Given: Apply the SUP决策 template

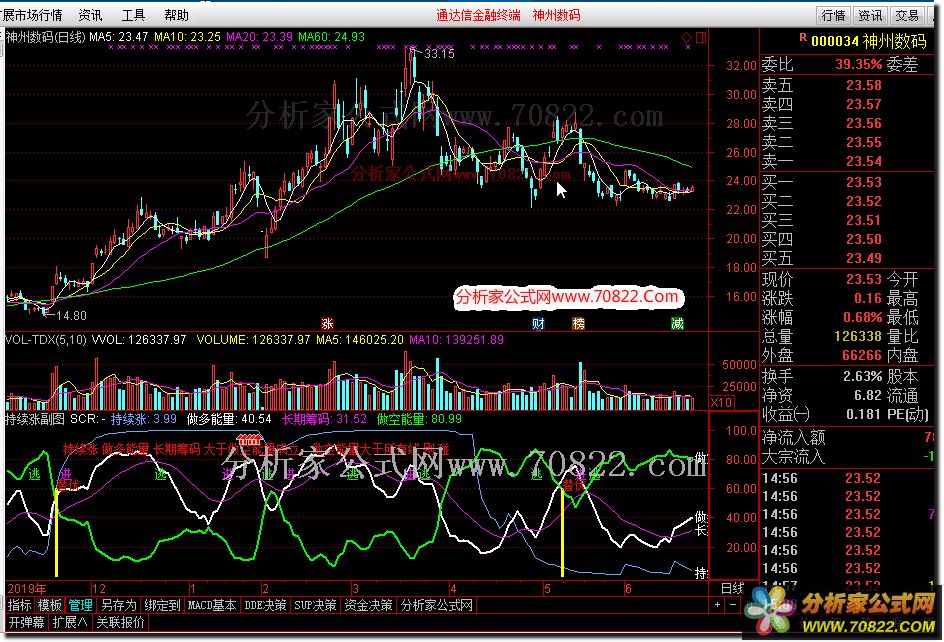Looking at the screenshot, I should coord(315,605).
